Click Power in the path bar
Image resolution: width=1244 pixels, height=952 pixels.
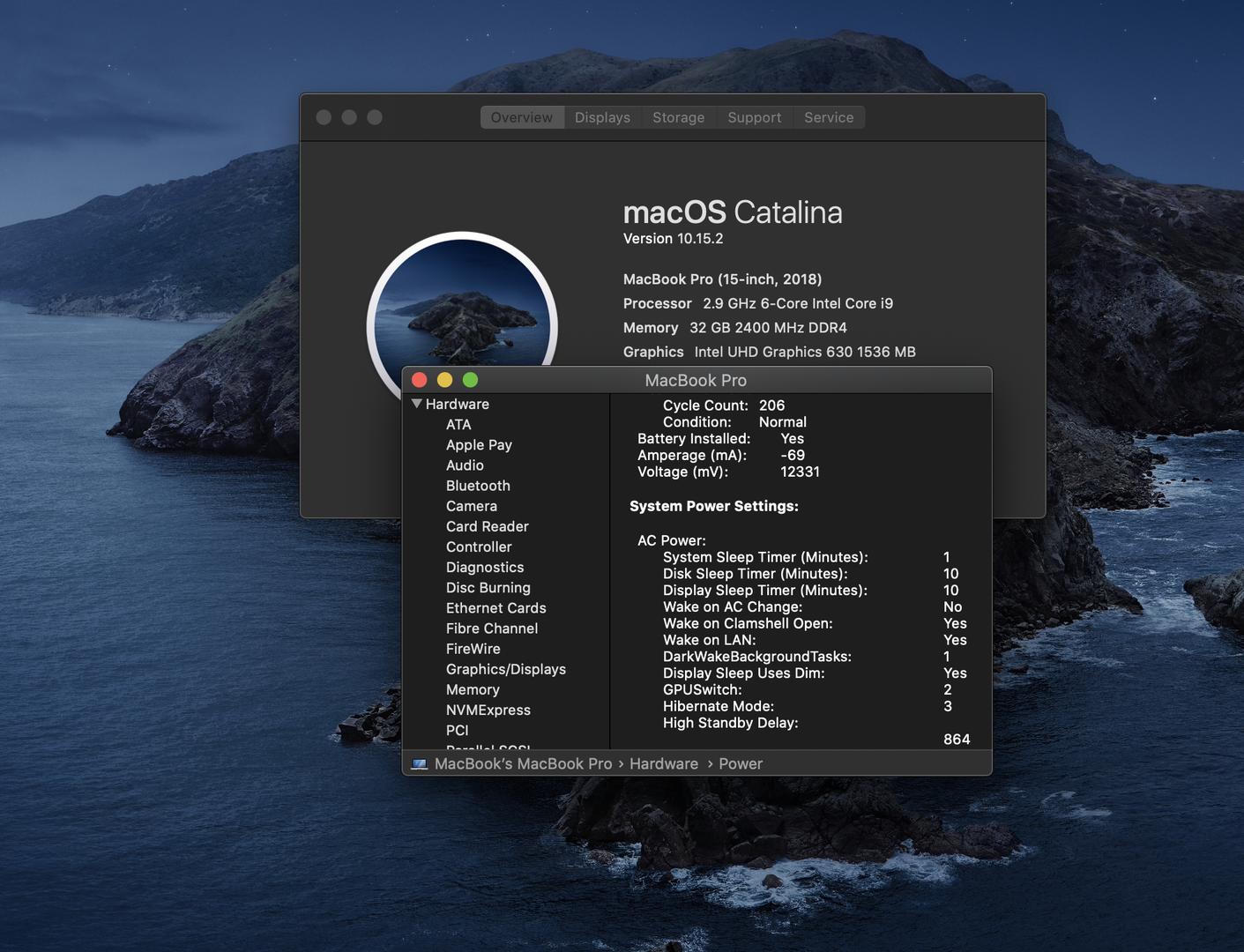click(741, 764)
